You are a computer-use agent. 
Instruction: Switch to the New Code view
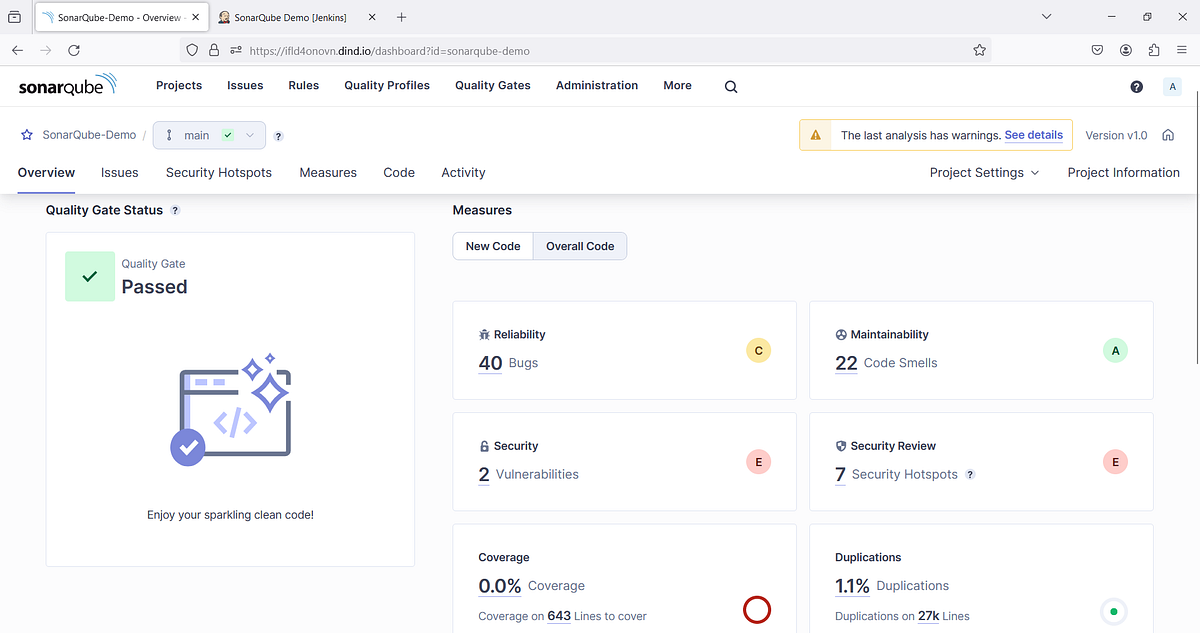coord(492,245)
